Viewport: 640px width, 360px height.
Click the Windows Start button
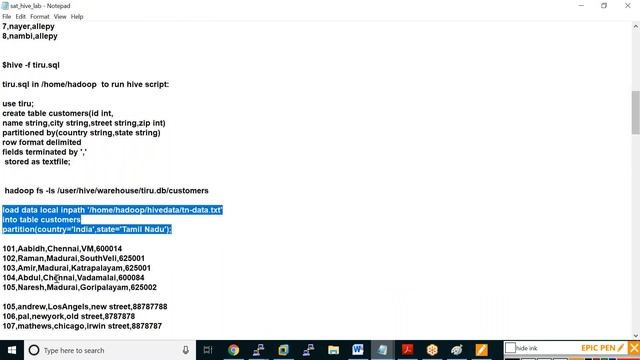click(x=12, y=350)
